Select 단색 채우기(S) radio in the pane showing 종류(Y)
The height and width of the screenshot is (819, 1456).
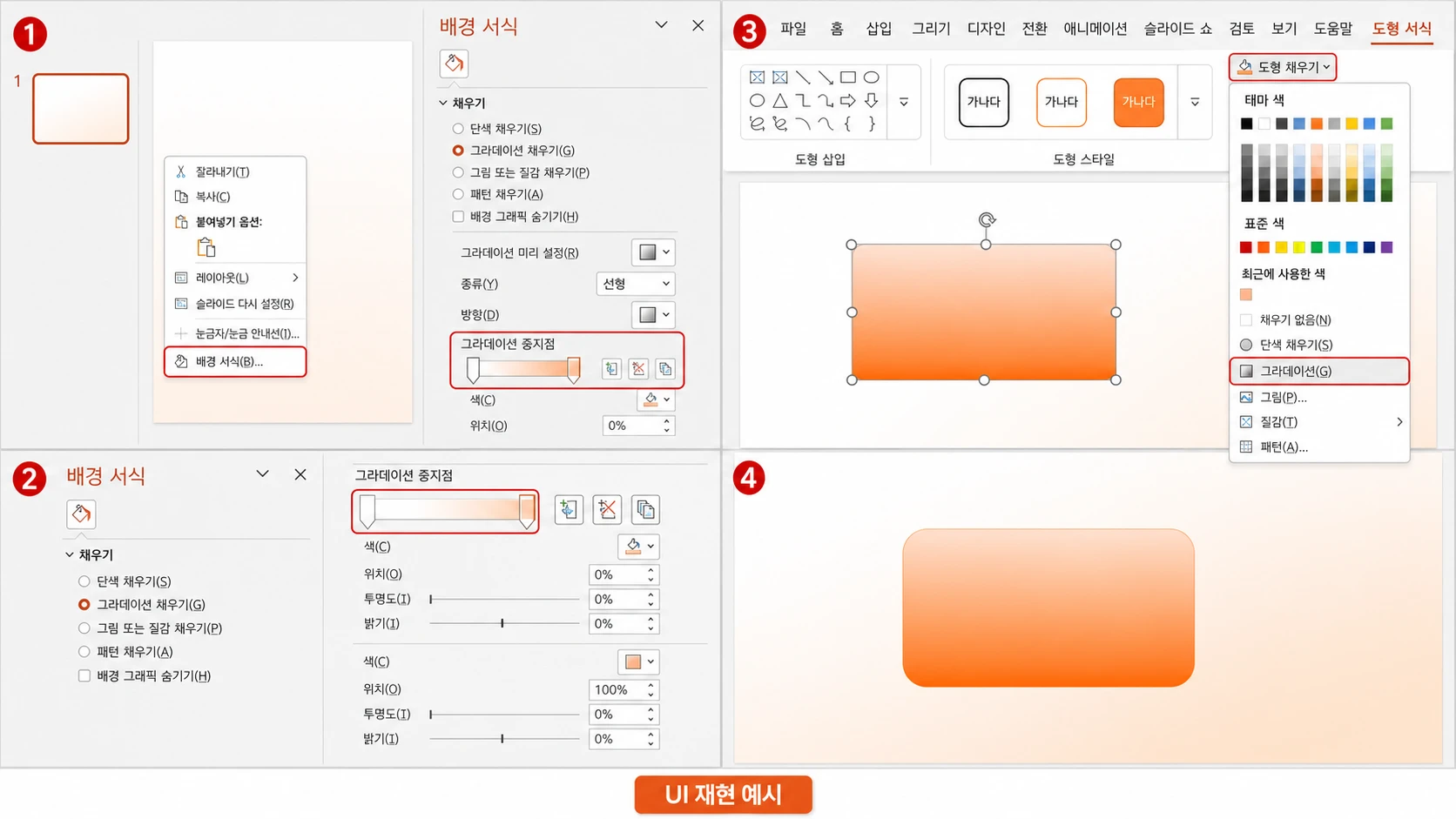458,128
